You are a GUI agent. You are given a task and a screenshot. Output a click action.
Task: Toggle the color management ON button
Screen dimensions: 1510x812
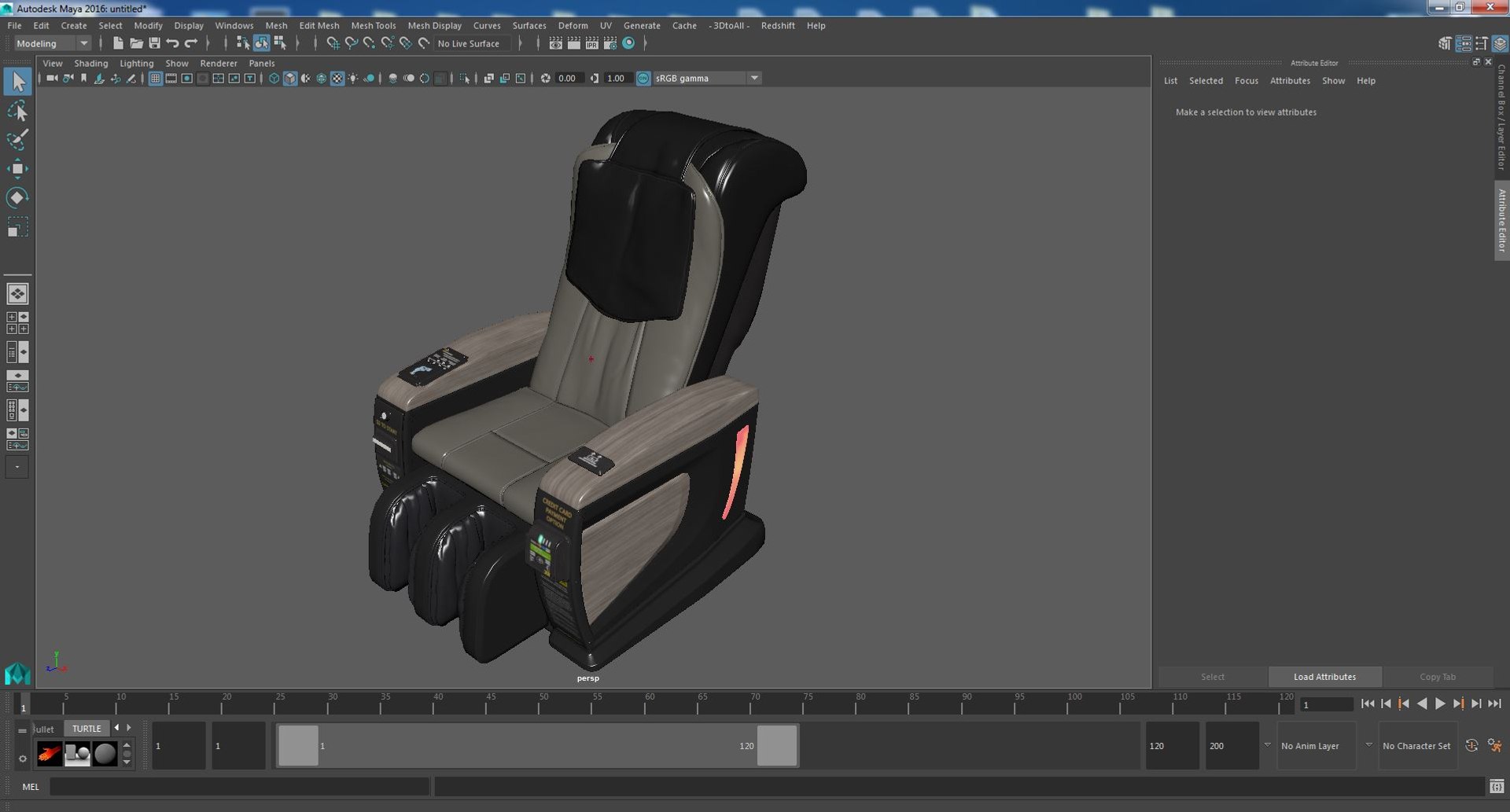[643, 78]
